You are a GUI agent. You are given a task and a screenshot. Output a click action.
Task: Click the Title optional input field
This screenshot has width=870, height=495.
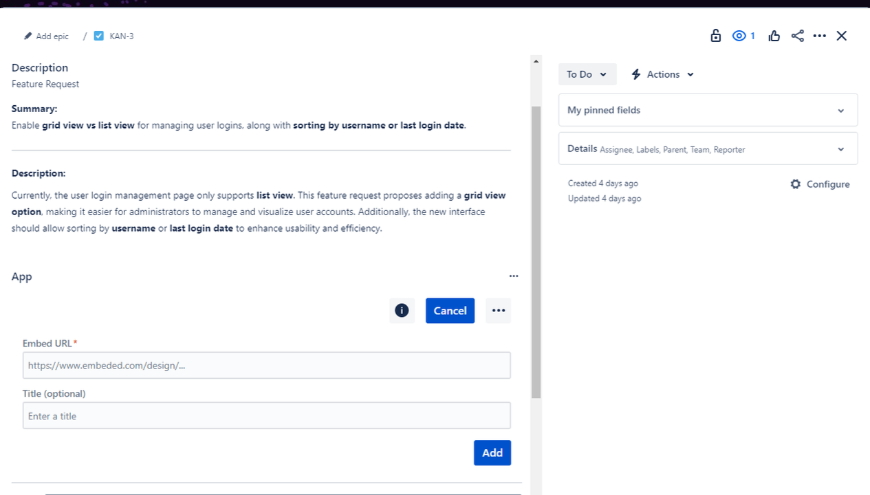(266, 416)
